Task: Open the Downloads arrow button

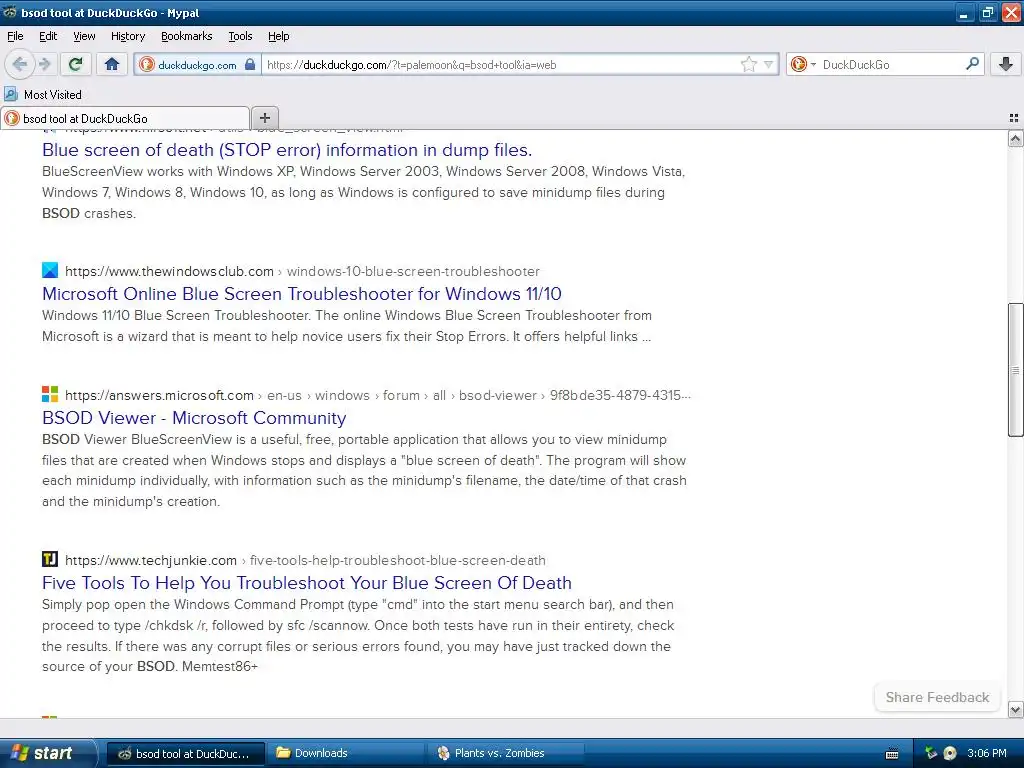Action: (x=1006, y=64)
